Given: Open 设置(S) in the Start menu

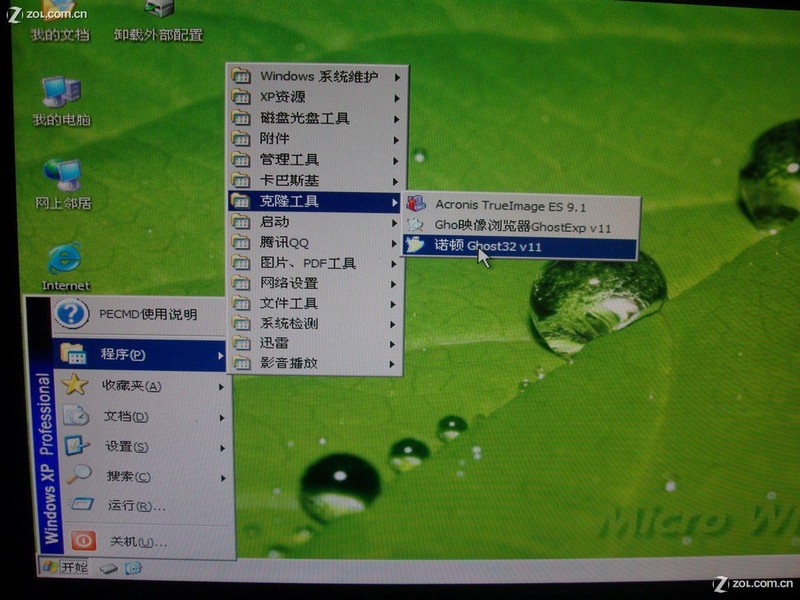Looking at the screenshot, I should [x=143, y=446].
